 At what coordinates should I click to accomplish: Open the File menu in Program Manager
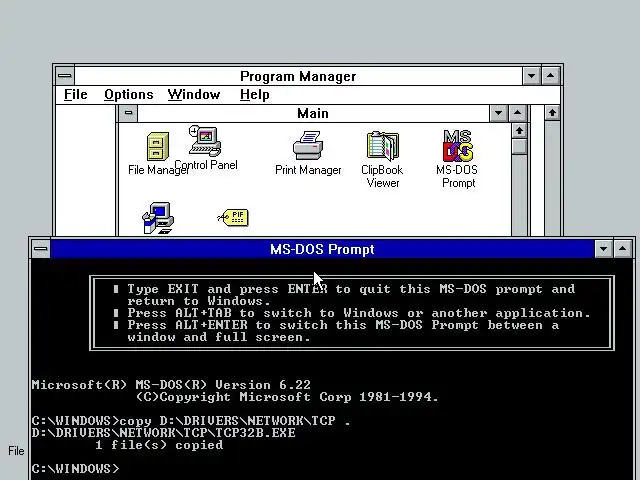pyautogui.click(x=76, y=95)
